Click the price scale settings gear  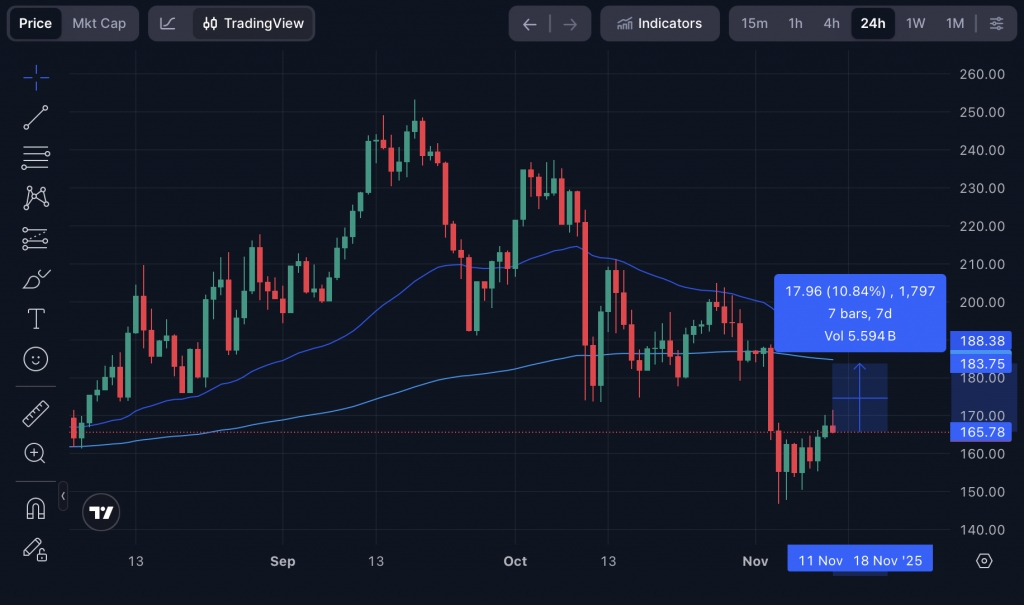[x=984, y=560]
